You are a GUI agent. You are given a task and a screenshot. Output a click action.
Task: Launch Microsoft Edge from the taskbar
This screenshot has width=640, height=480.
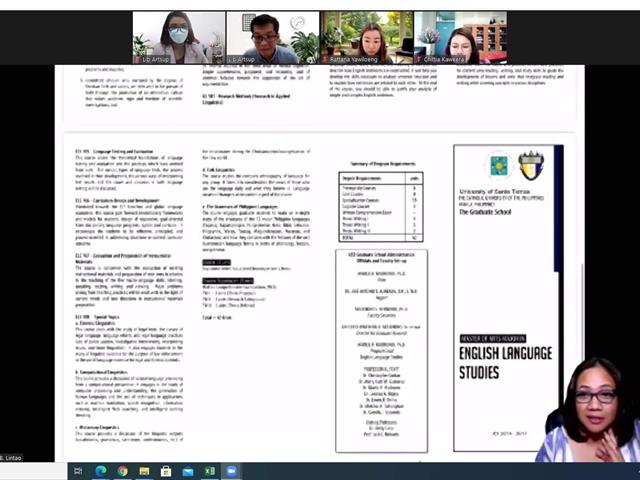pos(100,471)
